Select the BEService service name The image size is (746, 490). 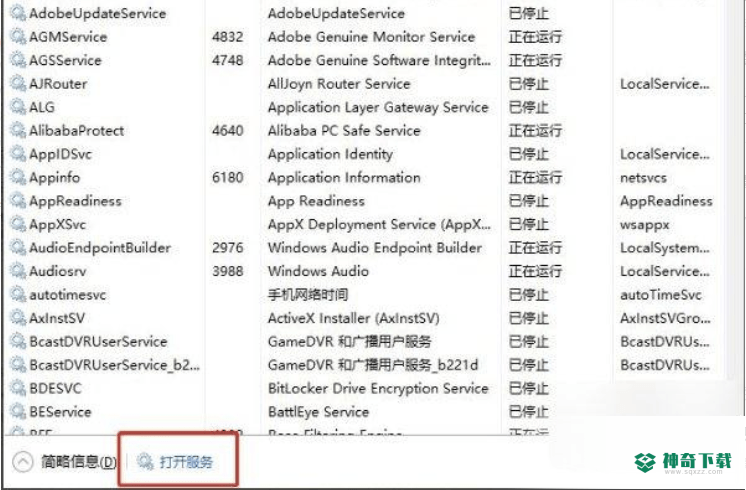60,412
